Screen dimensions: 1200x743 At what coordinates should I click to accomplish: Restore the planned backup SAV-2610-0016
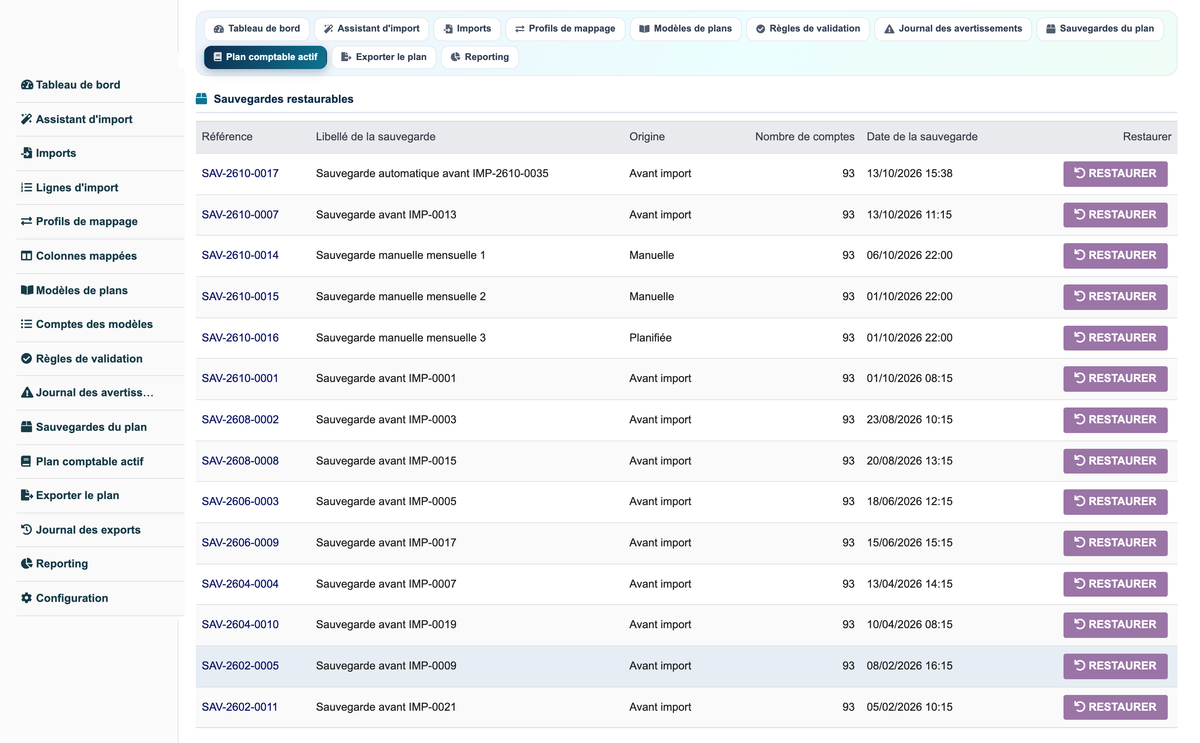click(x=1115, y=337)
